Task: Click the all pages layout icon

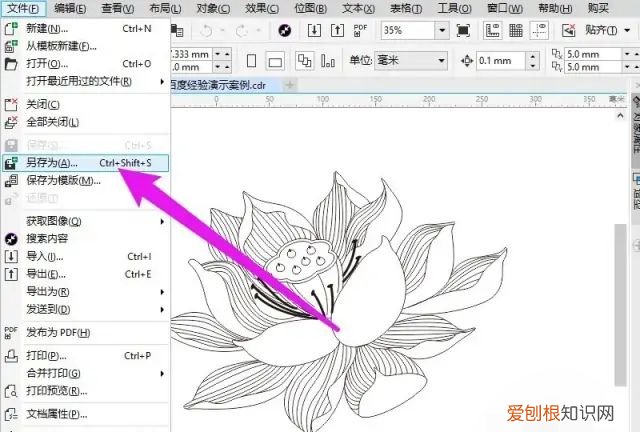Action: (x=305, y=61)
